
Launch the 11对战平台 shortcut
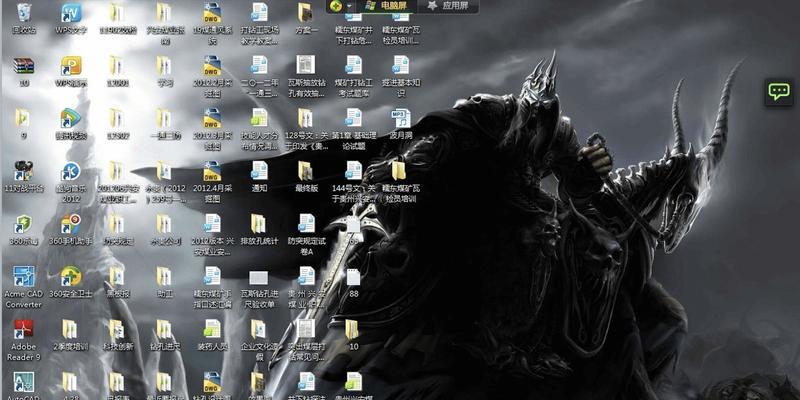click(23, 177)
